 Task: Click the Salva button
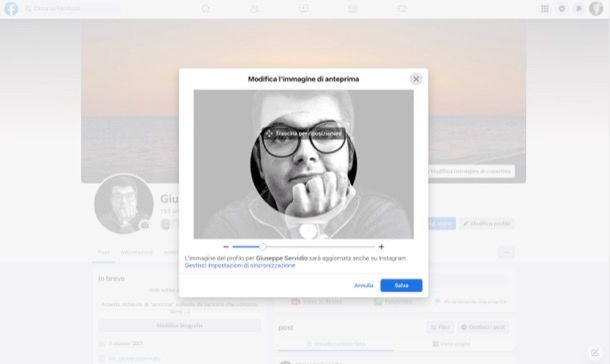pos(401,285)
